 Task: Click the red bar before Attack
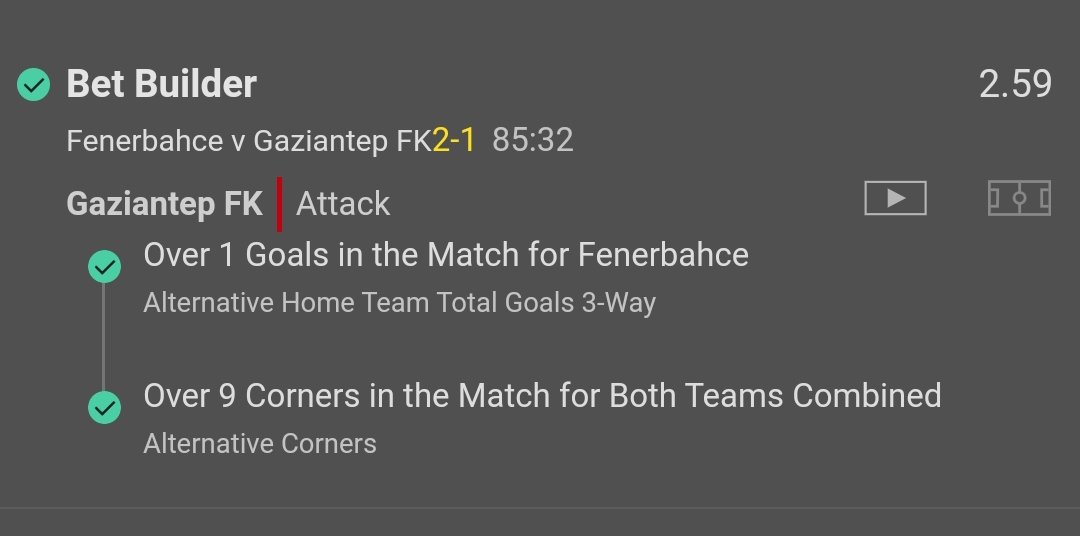tap(279, 203)
